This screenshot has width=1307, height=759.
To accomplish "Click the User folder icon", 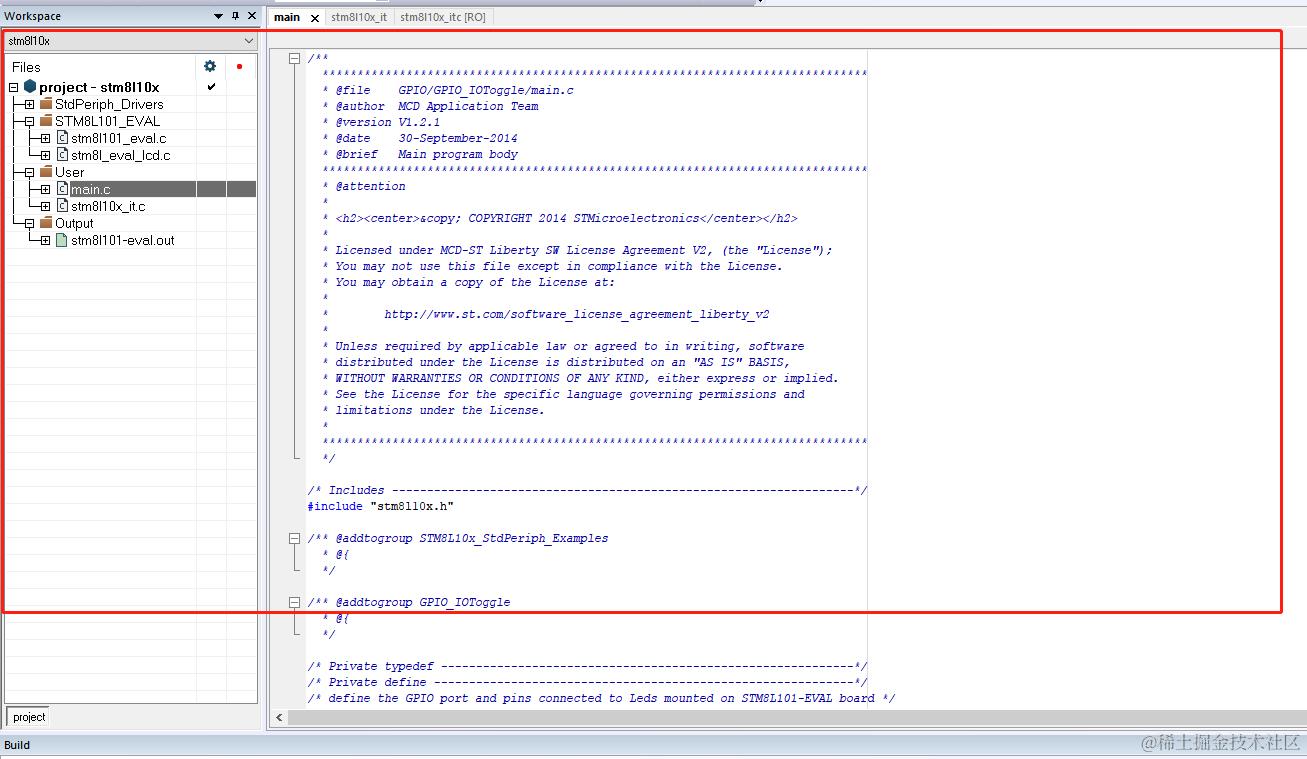I will (46, 172).
